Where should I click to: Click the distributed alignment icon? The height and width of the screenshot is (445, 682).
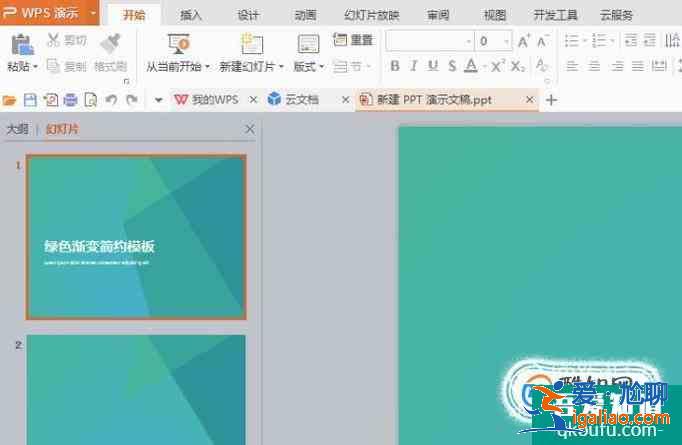(x=659, y=66)
